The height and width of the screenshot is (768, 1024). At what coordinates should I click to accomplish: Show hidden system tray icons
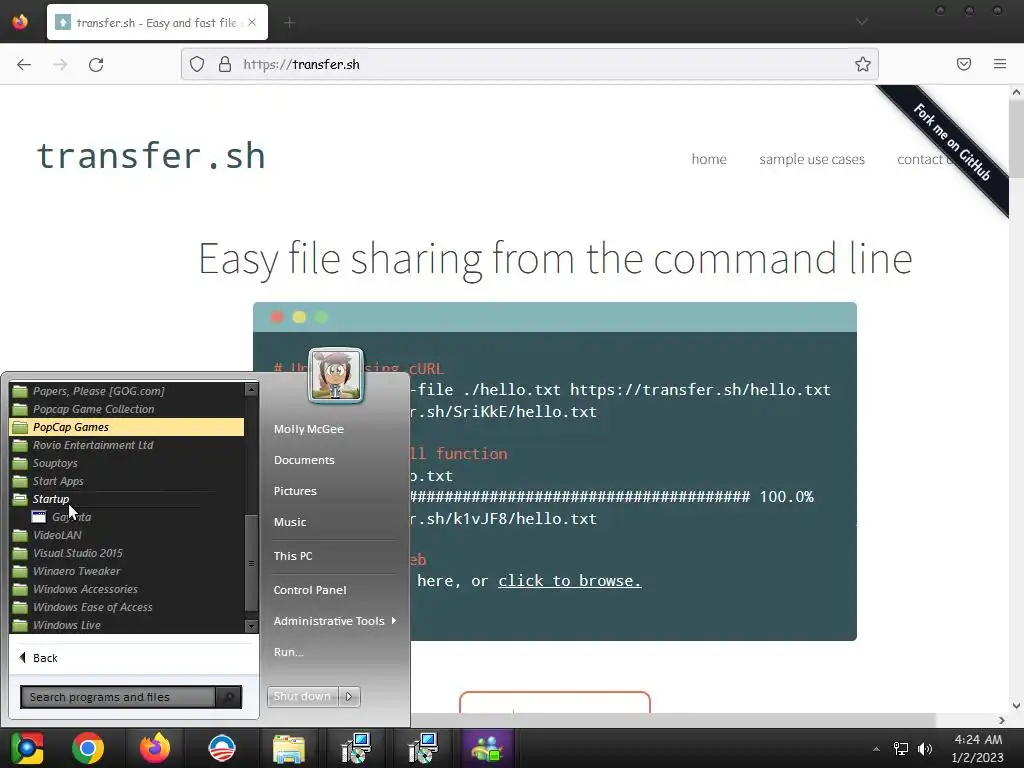pos(876,748)
